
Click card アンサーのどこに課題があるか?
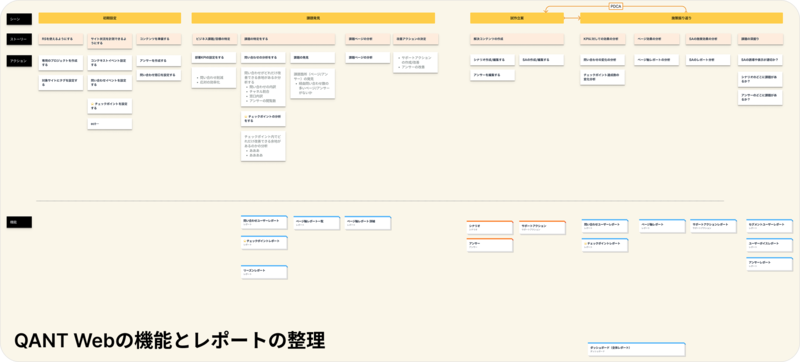coord(760,97)
